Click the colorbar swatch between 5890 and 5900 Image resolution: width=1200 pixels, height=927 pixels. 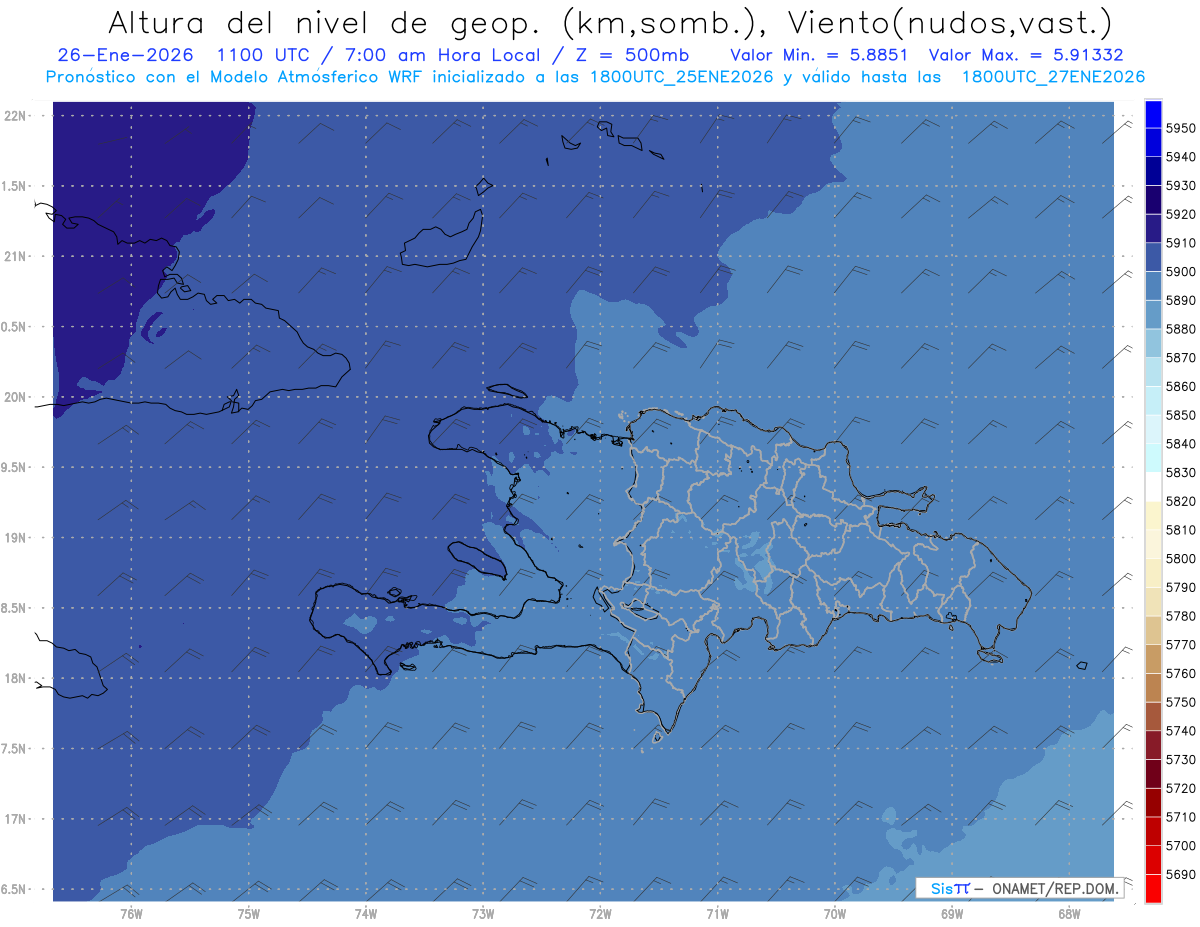(1153, 286)
